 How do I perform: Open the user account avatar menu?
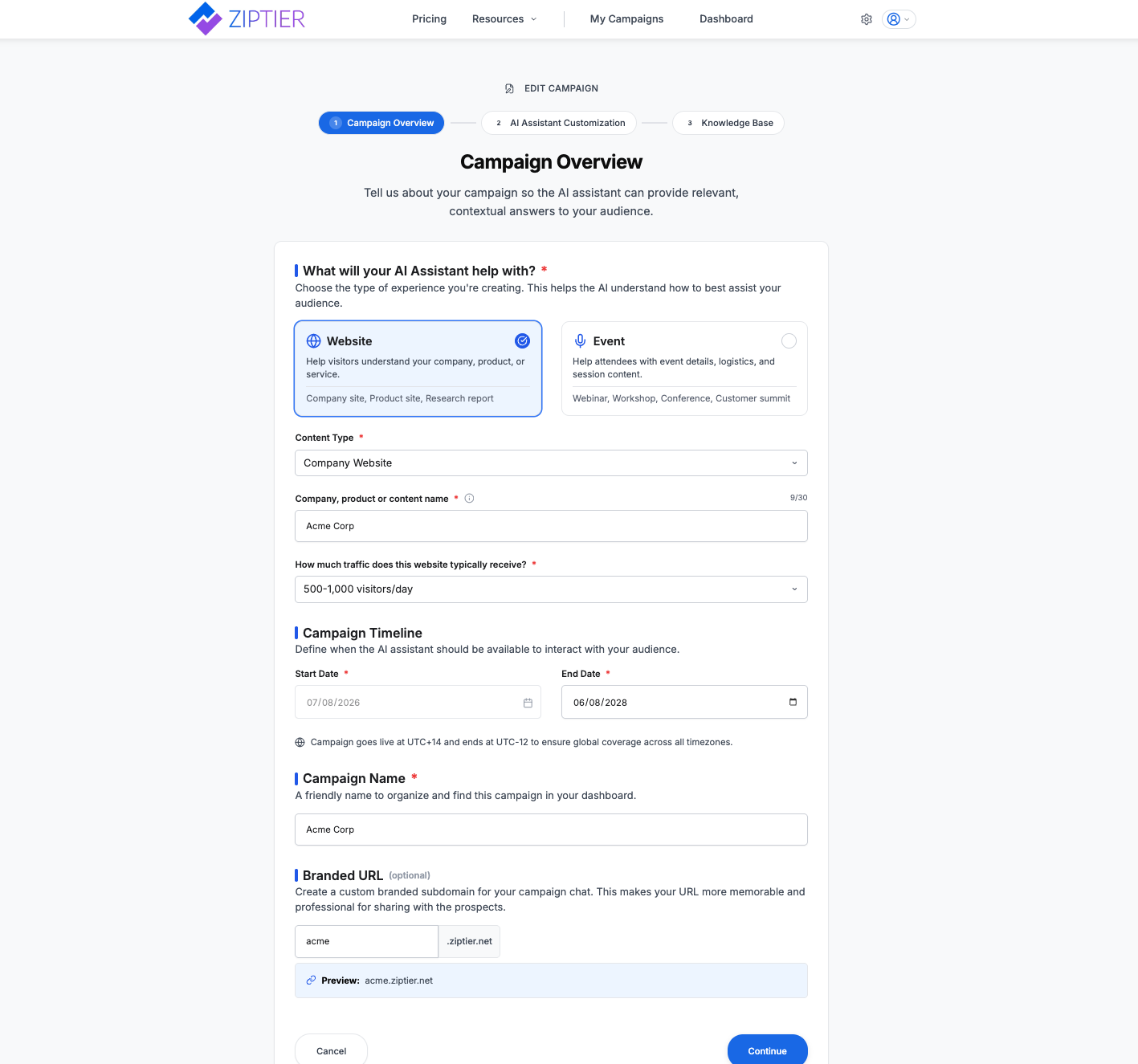click(x=899, y=19)
